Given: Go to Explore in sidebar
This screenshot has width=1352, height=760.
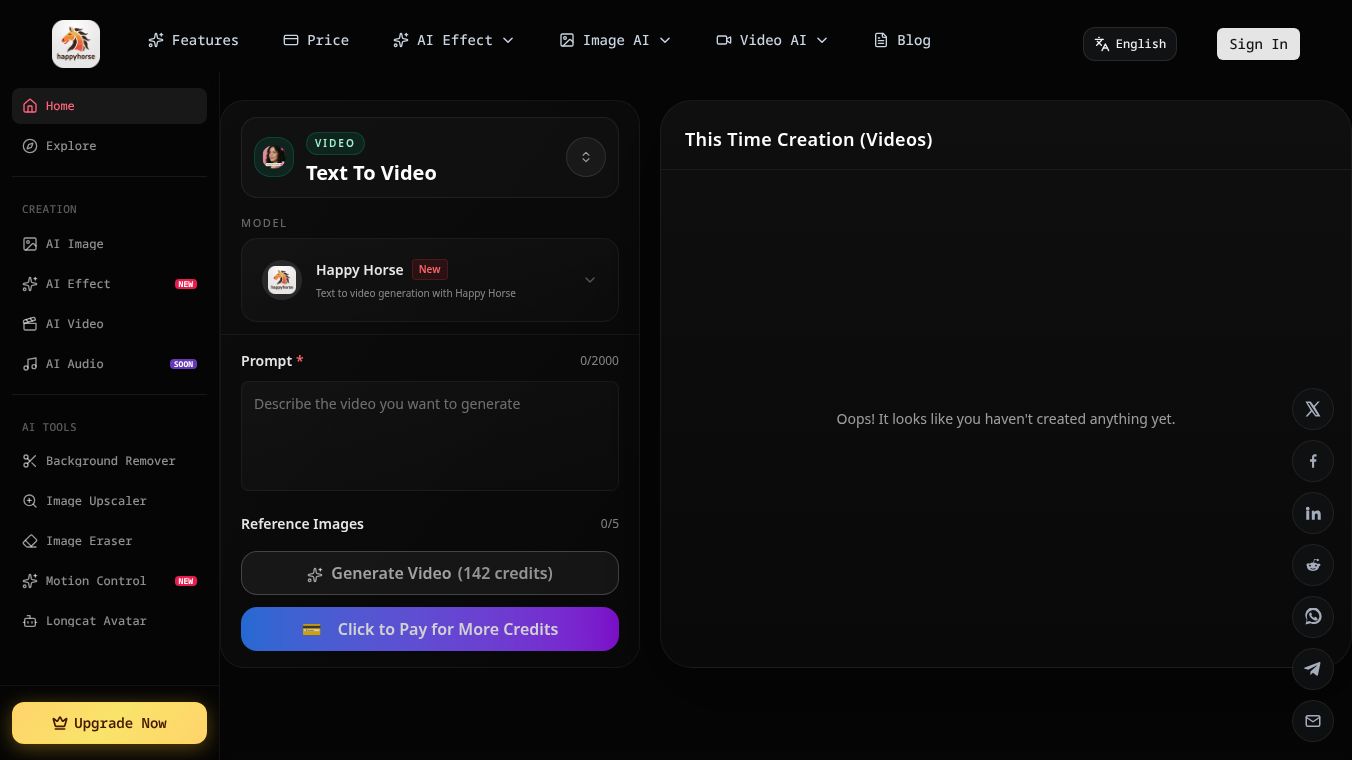Looking at the screenshot, I should point(71,146).
